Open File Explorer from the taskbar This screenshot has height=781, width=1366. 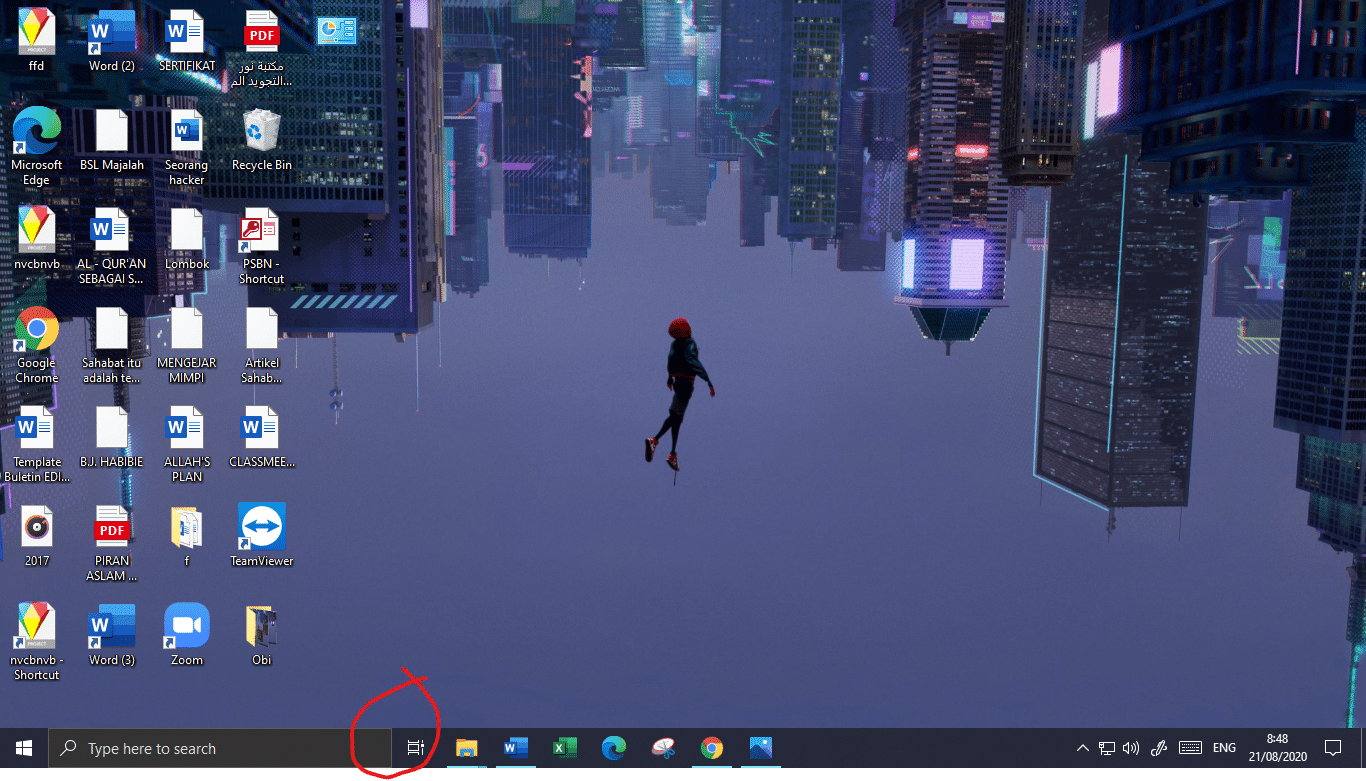click(x=466, y=748)
